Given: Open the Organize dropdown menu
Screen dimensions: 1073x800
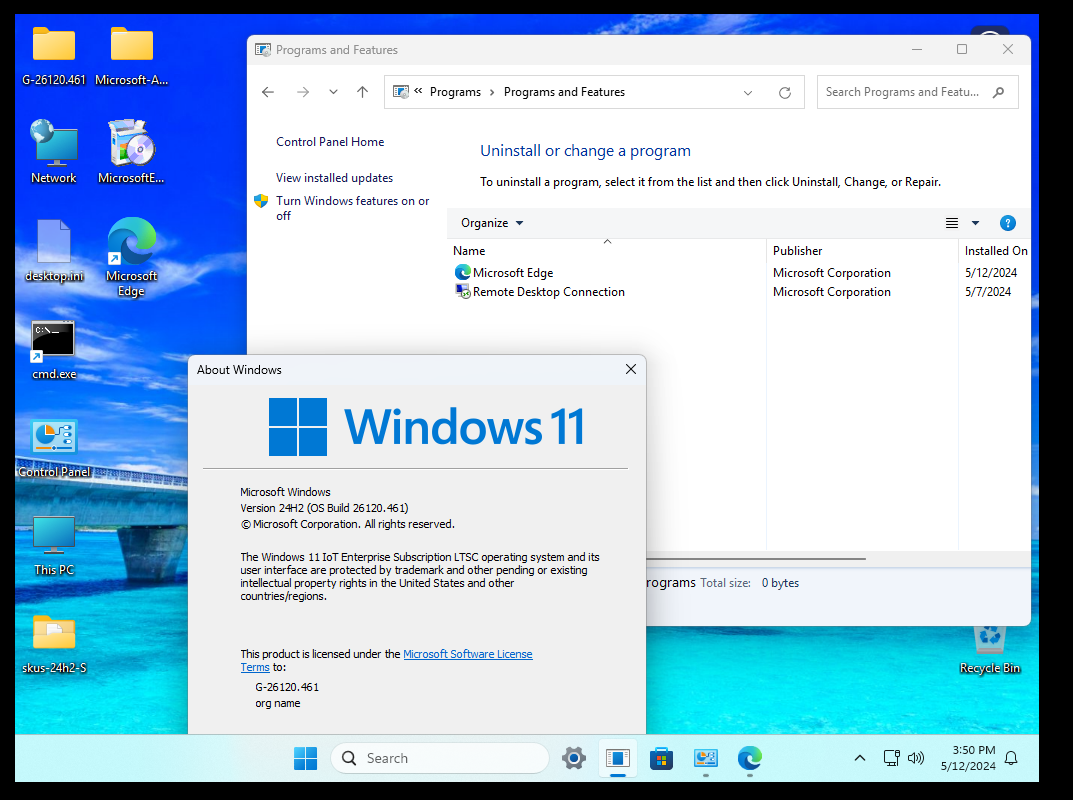Looking at the screenshot, I should click(492, 223).
